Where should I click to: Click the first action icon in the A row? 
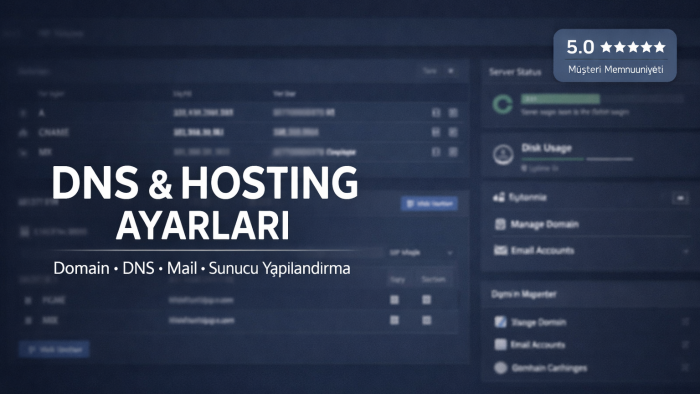click(x=436, y=113)
